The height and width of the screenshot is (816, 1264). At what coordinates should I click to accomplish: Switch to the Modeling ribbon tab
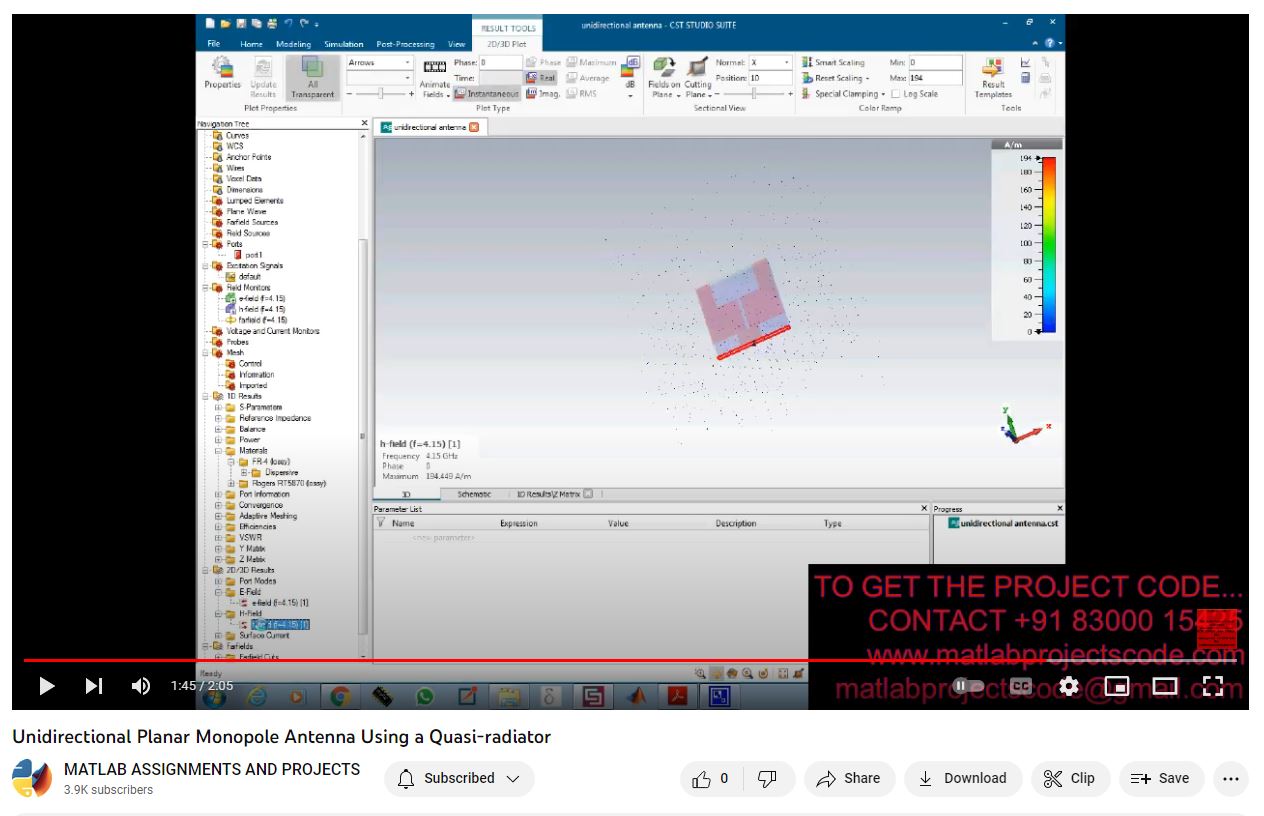click(x=293, y=44)
